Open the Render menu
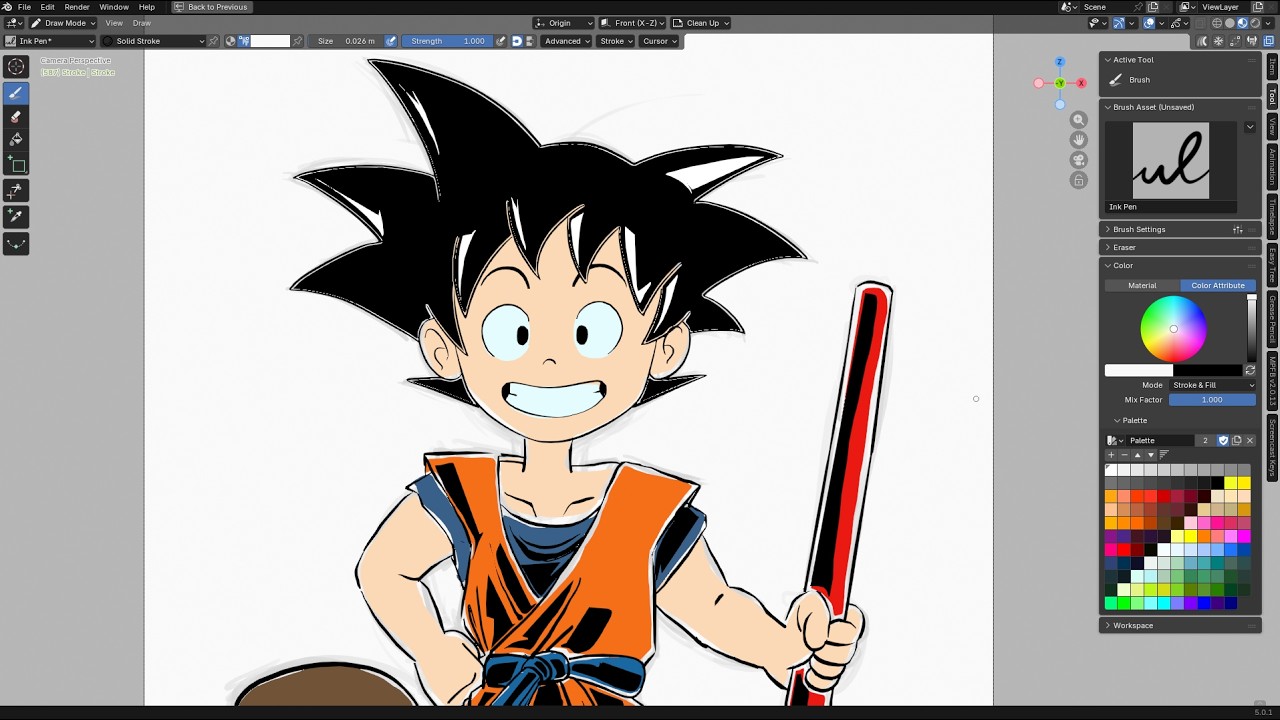 (77, 7)
